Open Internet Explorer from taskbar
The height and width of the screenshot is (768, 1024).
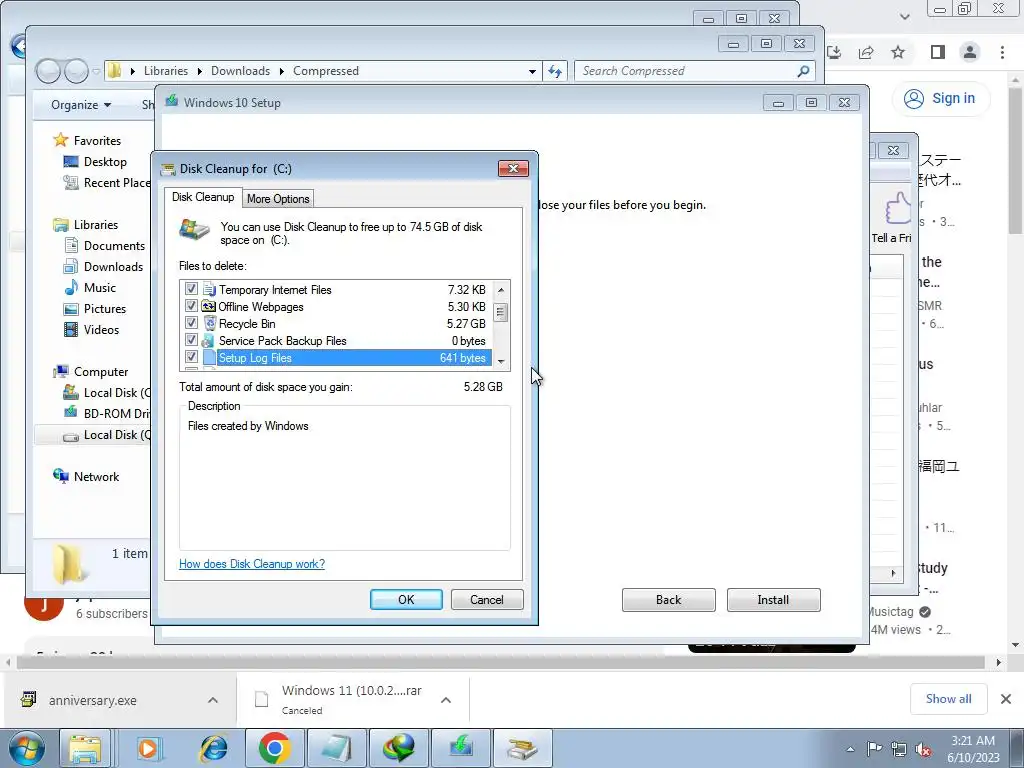click(x=213, y=748)
